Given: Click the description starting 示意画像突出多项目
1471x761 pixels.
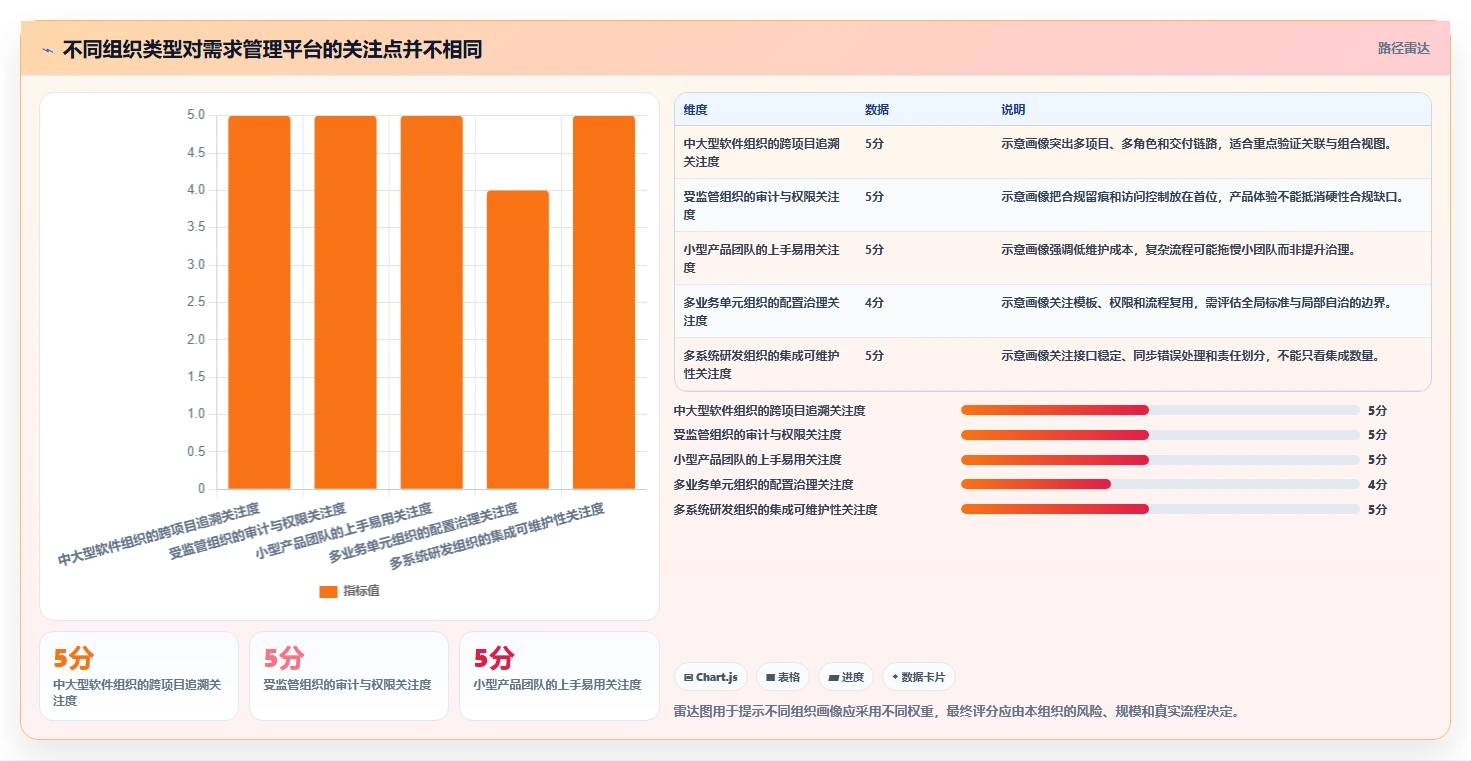Looking at the screenshot, I should click(x=1196, y=143).
